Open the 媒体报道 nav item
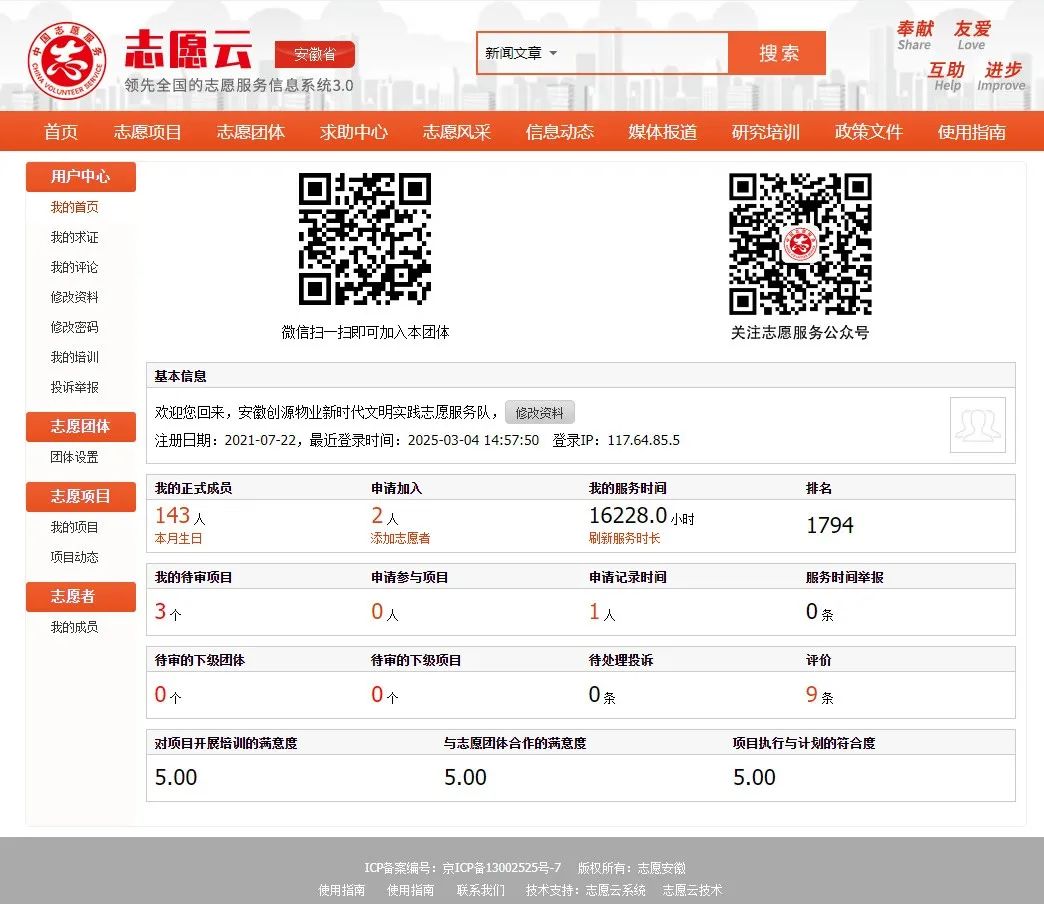The image size is (1044, 904). [x=662, y=132]
